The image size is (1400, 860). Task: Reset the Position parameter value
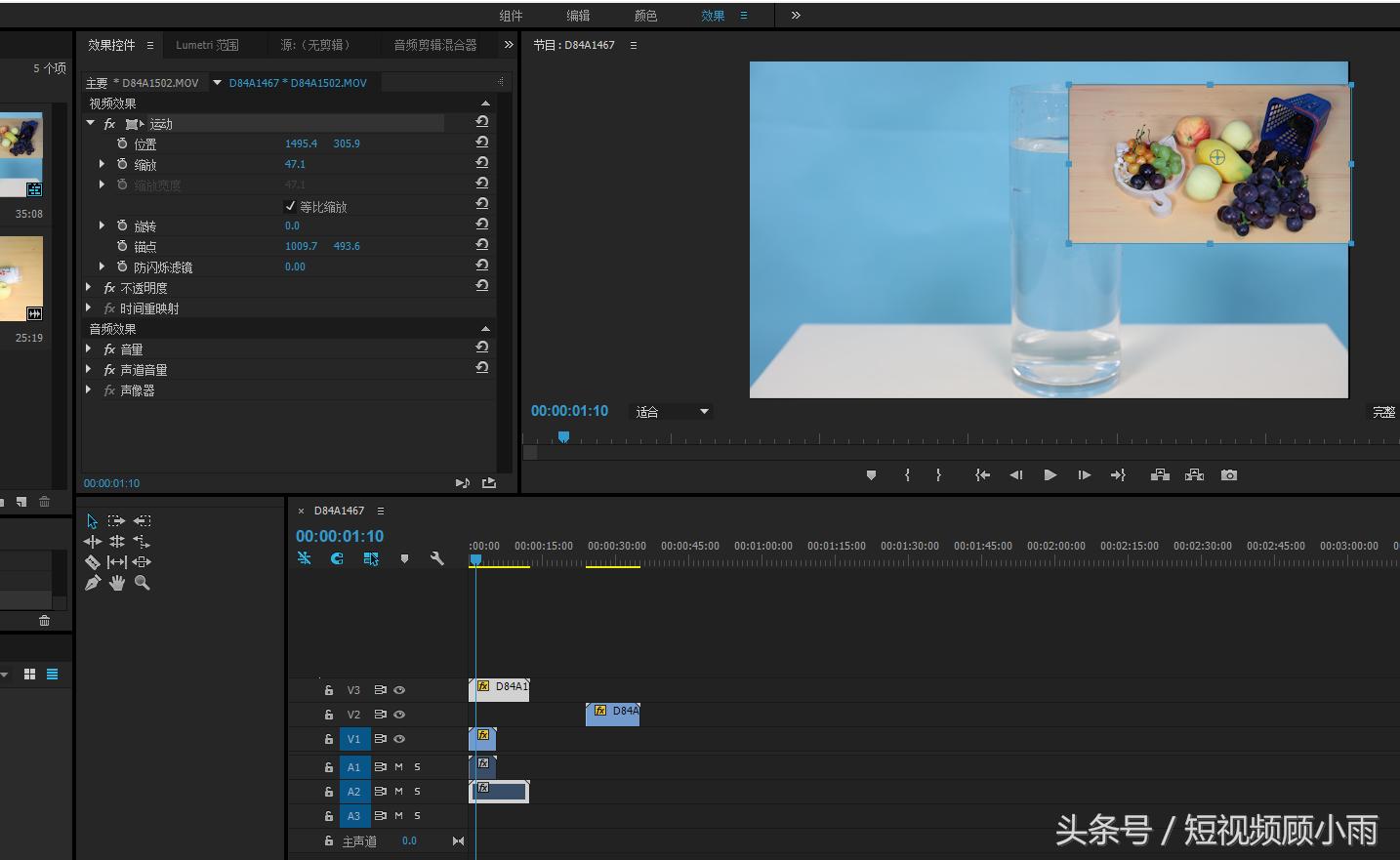[481, 143]
